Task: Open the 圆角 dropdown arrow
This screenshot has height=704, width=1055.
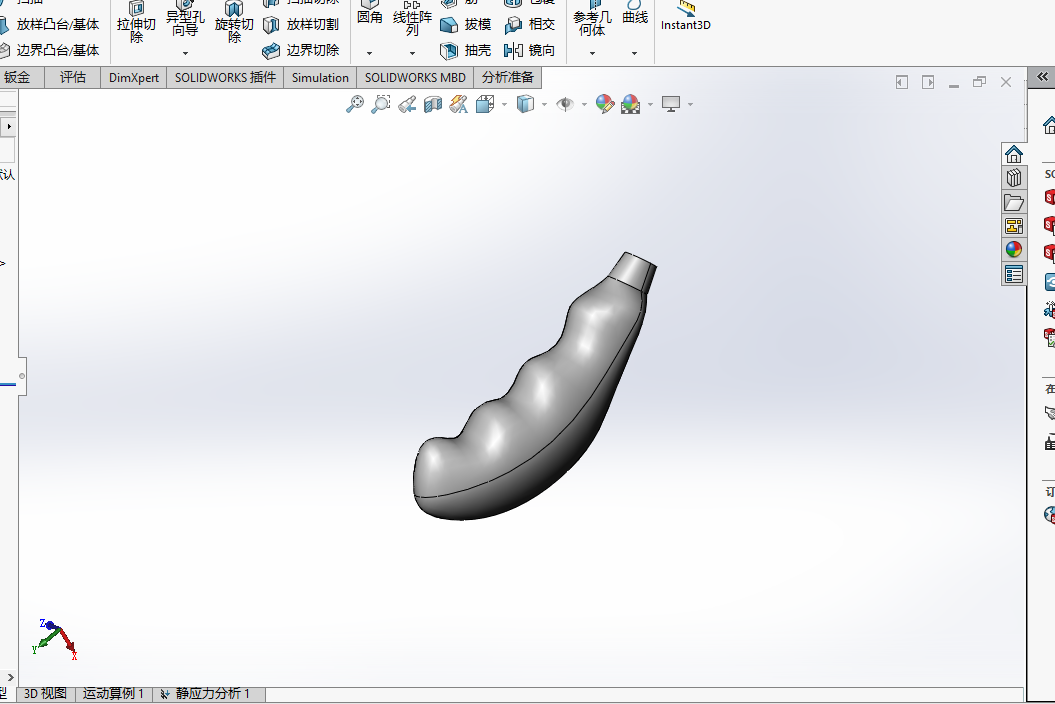Action: pyautogui.click(x=369, y=52)
